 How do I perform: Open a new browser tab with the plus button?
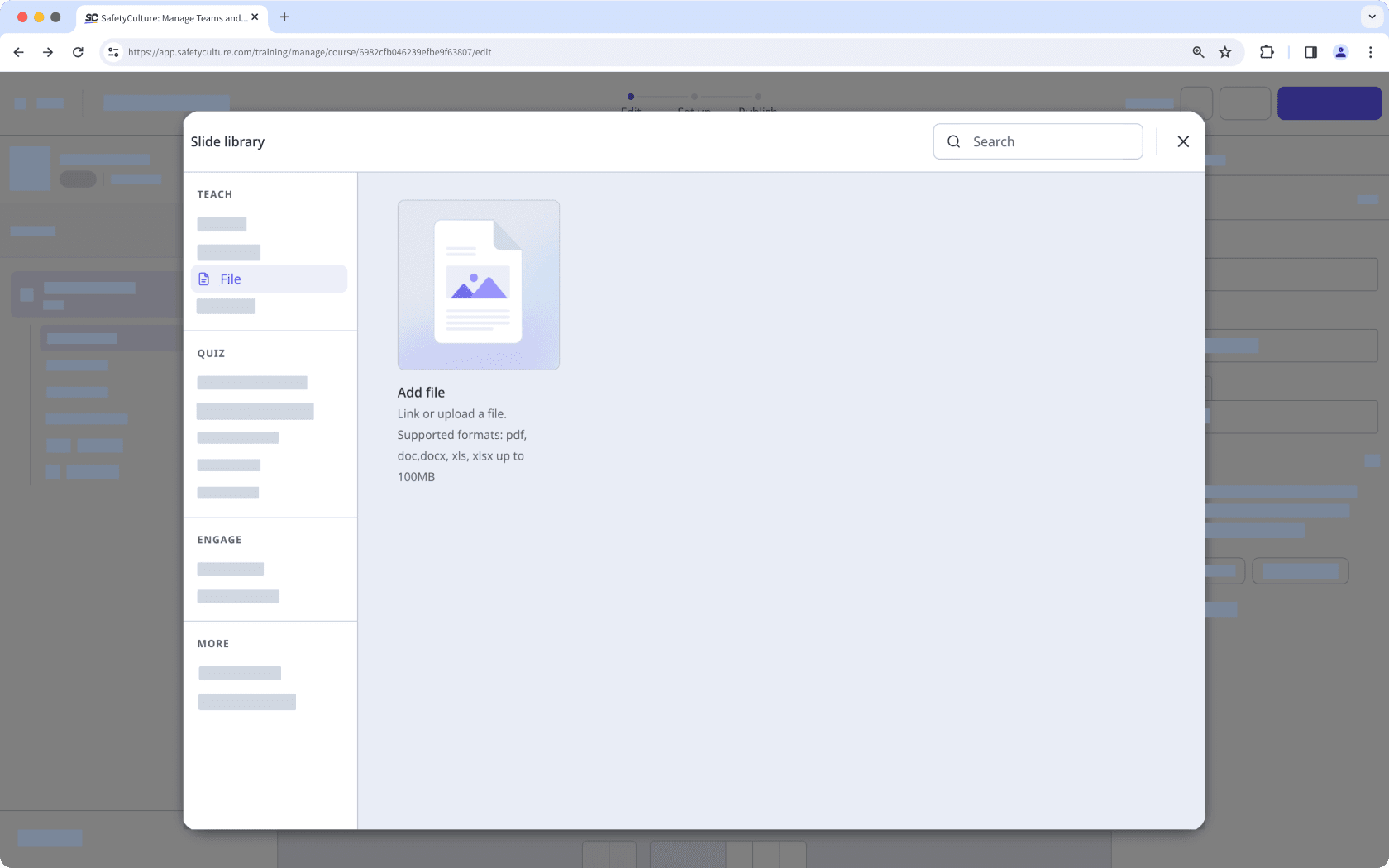(284, 17)
